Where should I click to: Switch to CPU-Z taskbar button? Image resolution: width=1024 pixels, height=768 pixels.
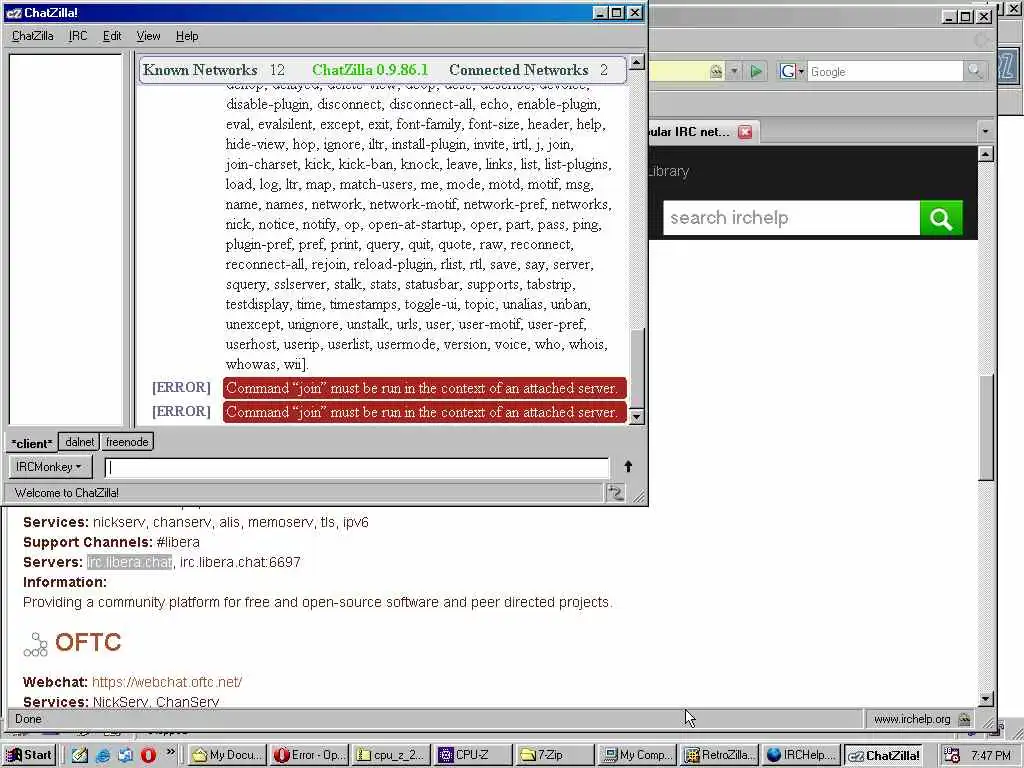coord(473,755)
